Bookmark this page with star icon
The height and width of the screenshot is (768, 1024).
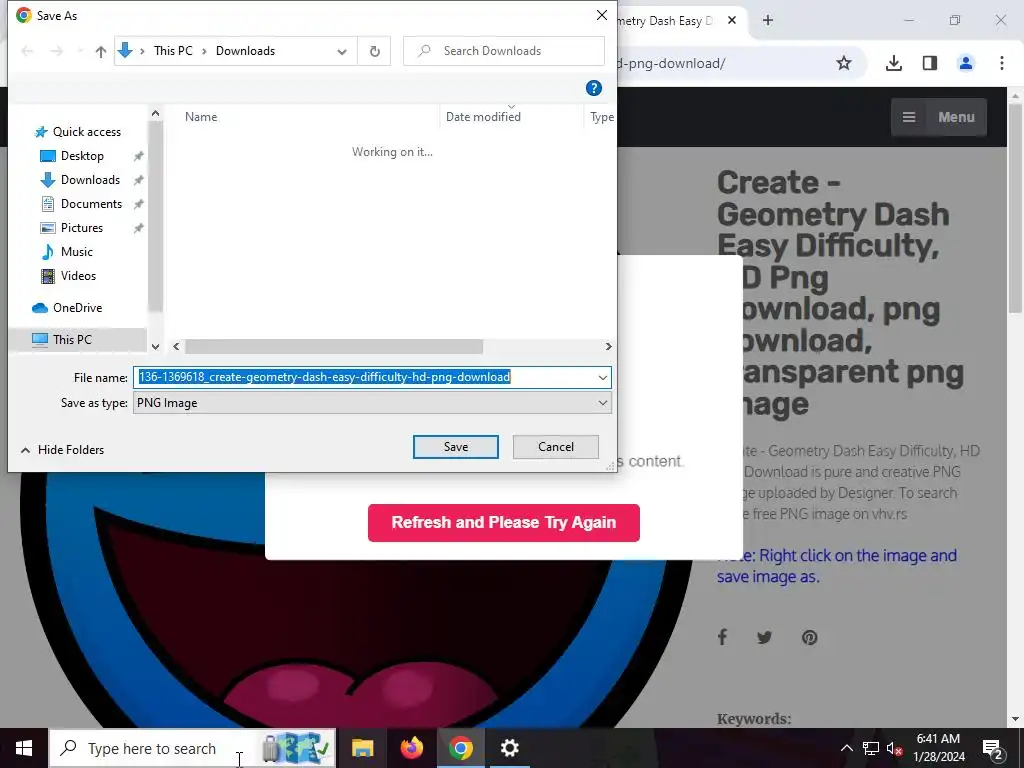844,63
